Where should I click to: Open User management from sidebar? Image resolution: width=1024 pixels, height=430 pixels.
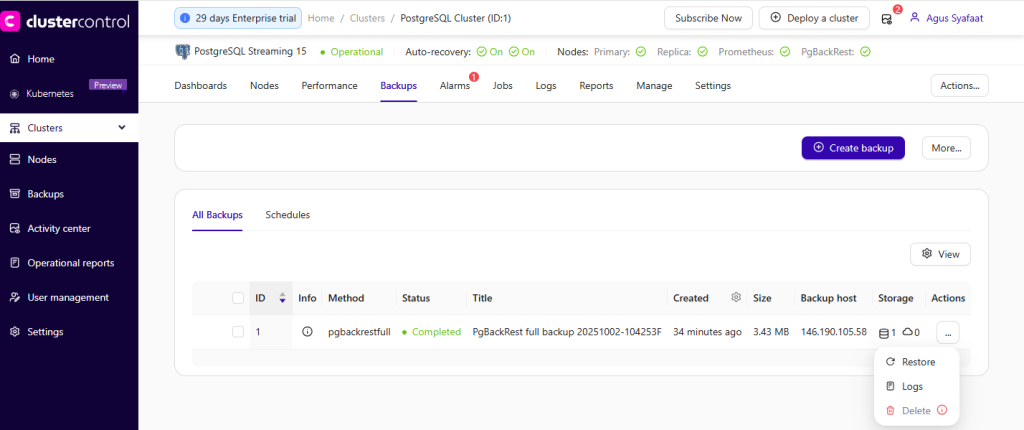tap(67, 297)
